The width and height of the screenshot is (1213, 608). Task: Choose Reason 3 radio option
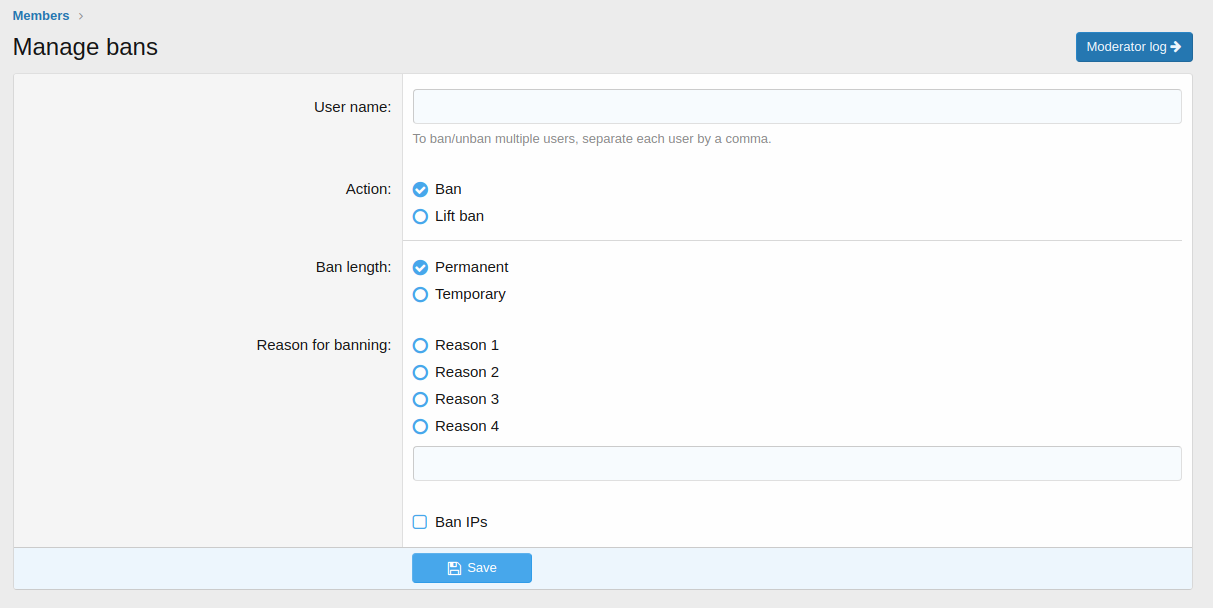pyautogui.click(x=420, y=399)
